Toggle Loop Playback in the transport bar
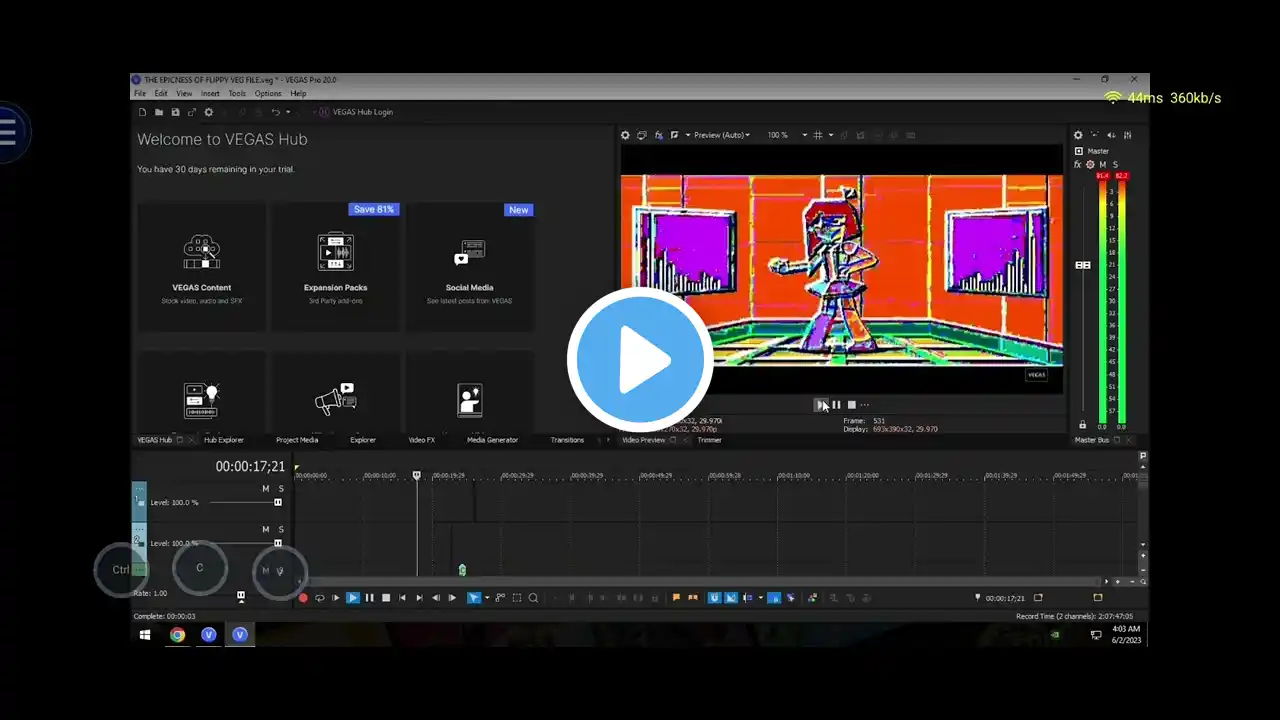1280x720 pixels. click(320, 598)
